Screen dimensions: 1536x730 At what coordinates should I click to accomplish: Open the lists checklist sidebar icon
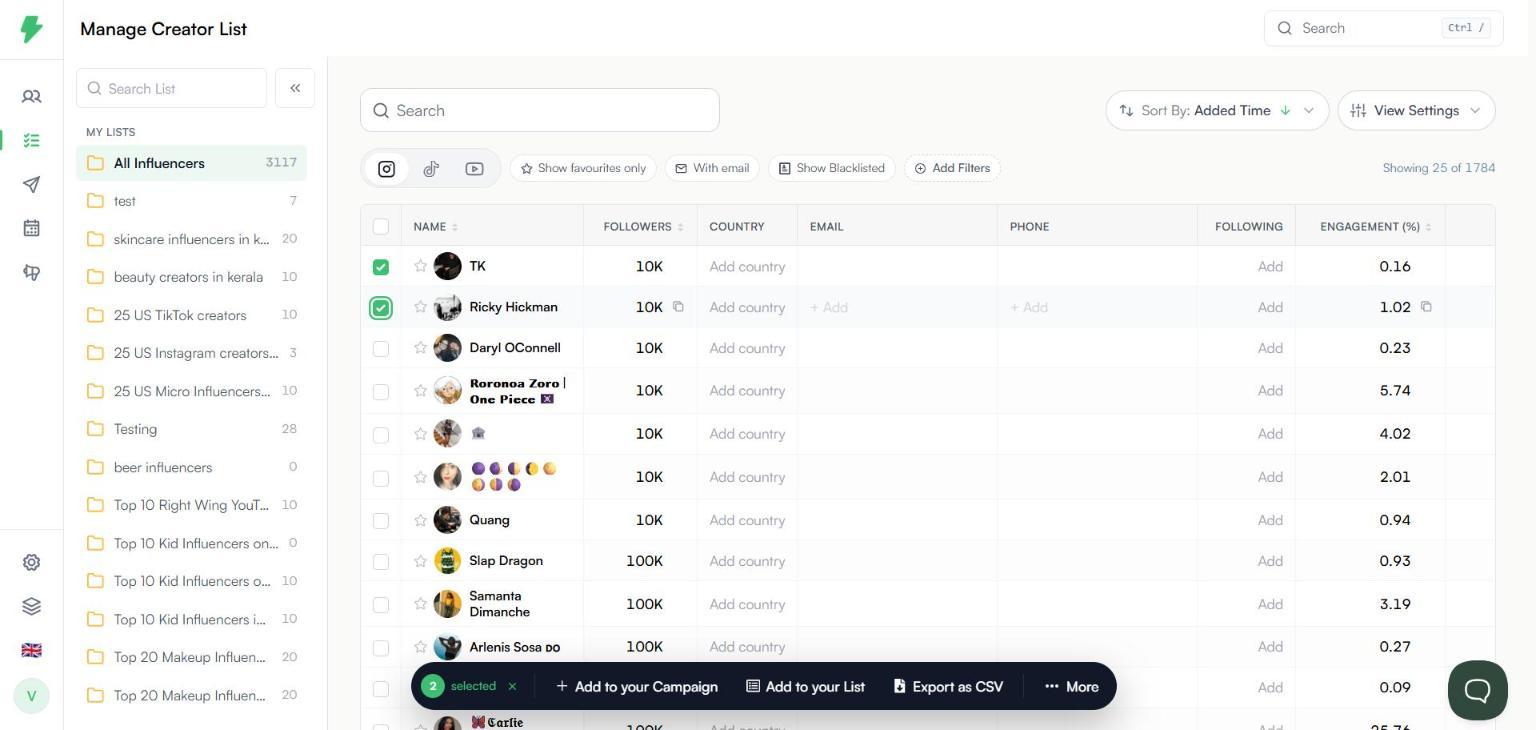click(x=31, y=140)
